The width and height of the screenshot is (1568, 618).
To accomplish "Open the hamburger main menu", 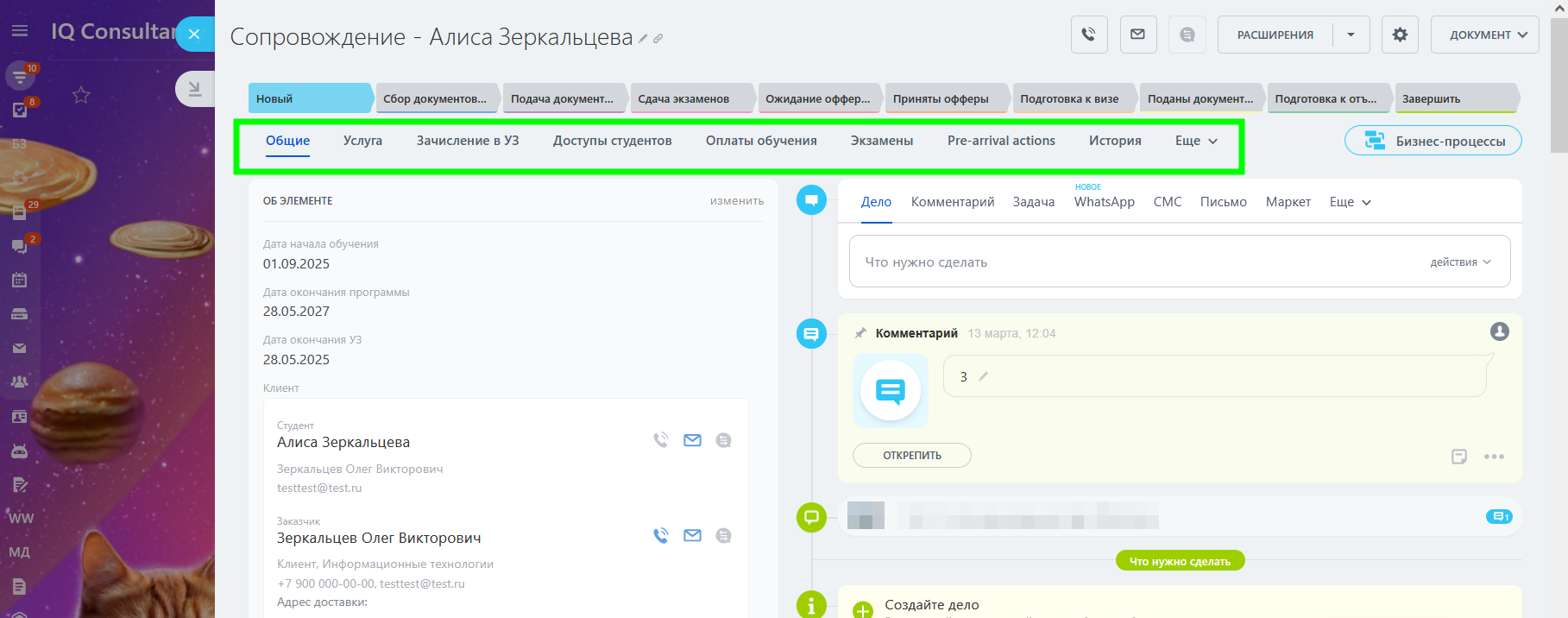I will [20, 31].
